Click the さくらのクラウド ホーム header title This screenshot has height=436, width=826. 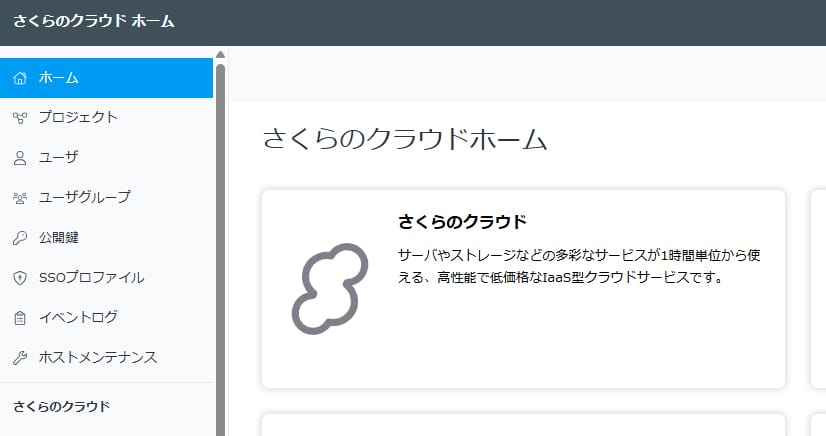click(x=94, y=21)
